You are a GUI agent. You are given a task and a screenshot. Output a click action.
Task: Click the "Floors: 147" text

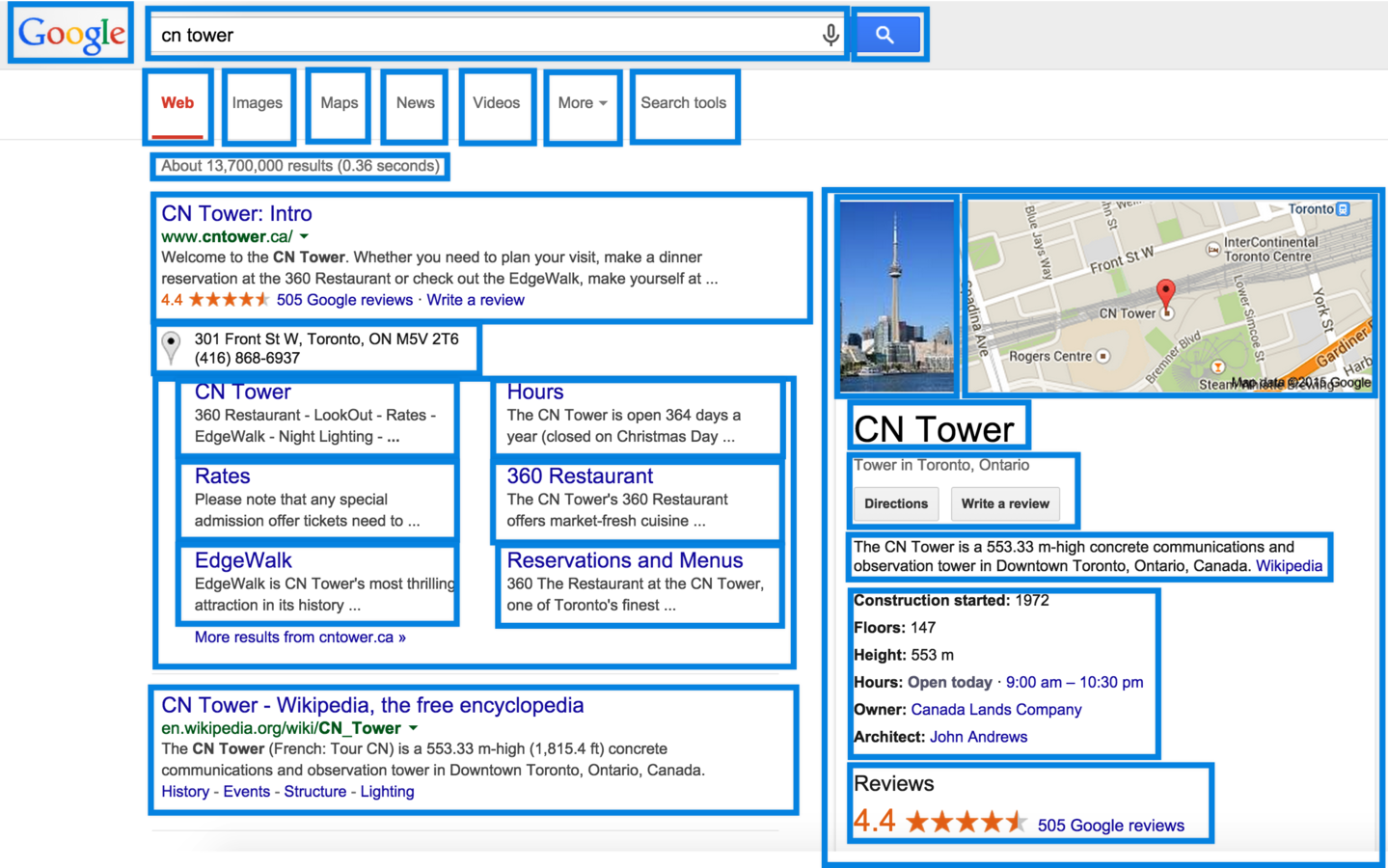895,628
